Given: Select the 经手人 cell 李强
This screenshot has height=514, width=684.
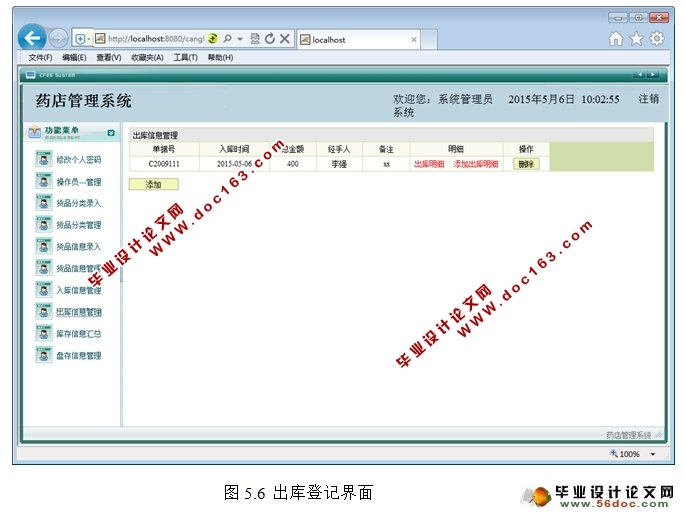Looking at the screenshot, I should (339, 164).
